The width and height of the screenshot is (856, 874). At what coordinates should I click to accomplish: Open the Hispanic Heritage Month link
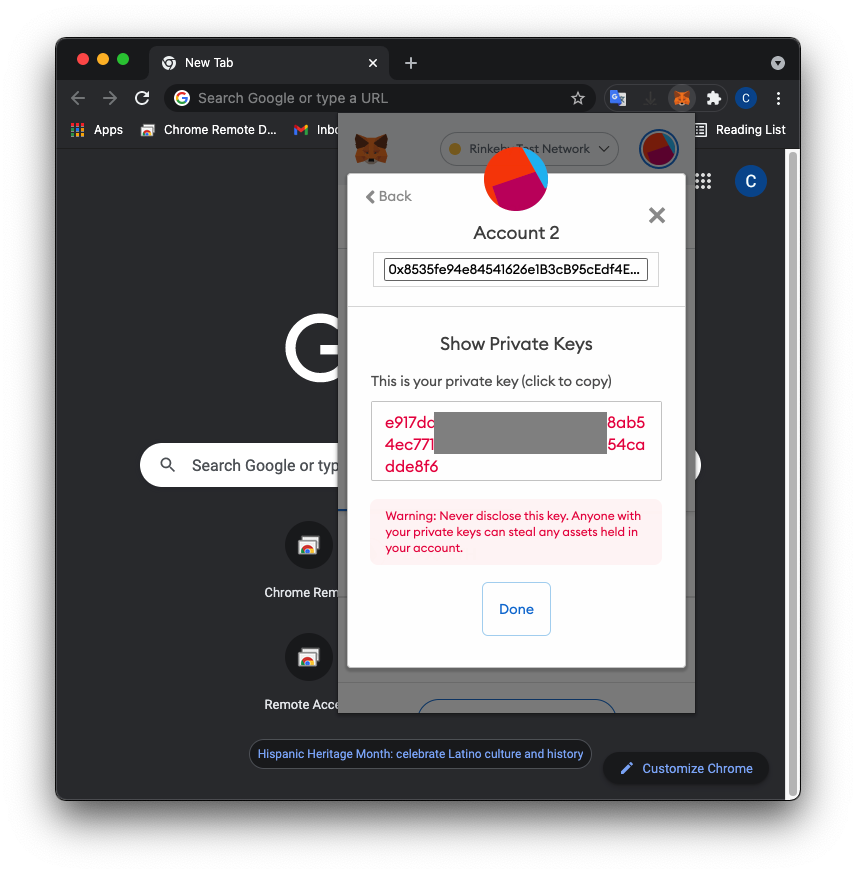(420, 754)
